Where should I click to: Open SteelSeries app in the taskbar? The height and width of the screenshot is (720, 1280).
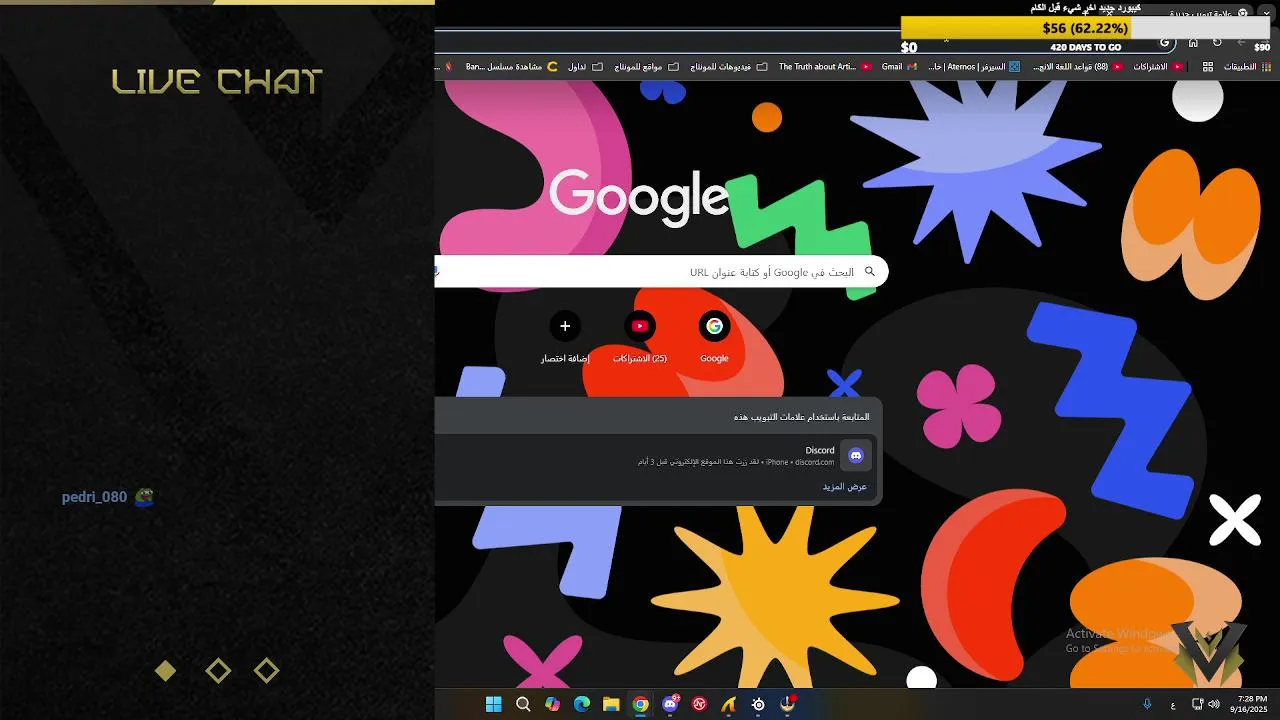[x=759, y=704]
